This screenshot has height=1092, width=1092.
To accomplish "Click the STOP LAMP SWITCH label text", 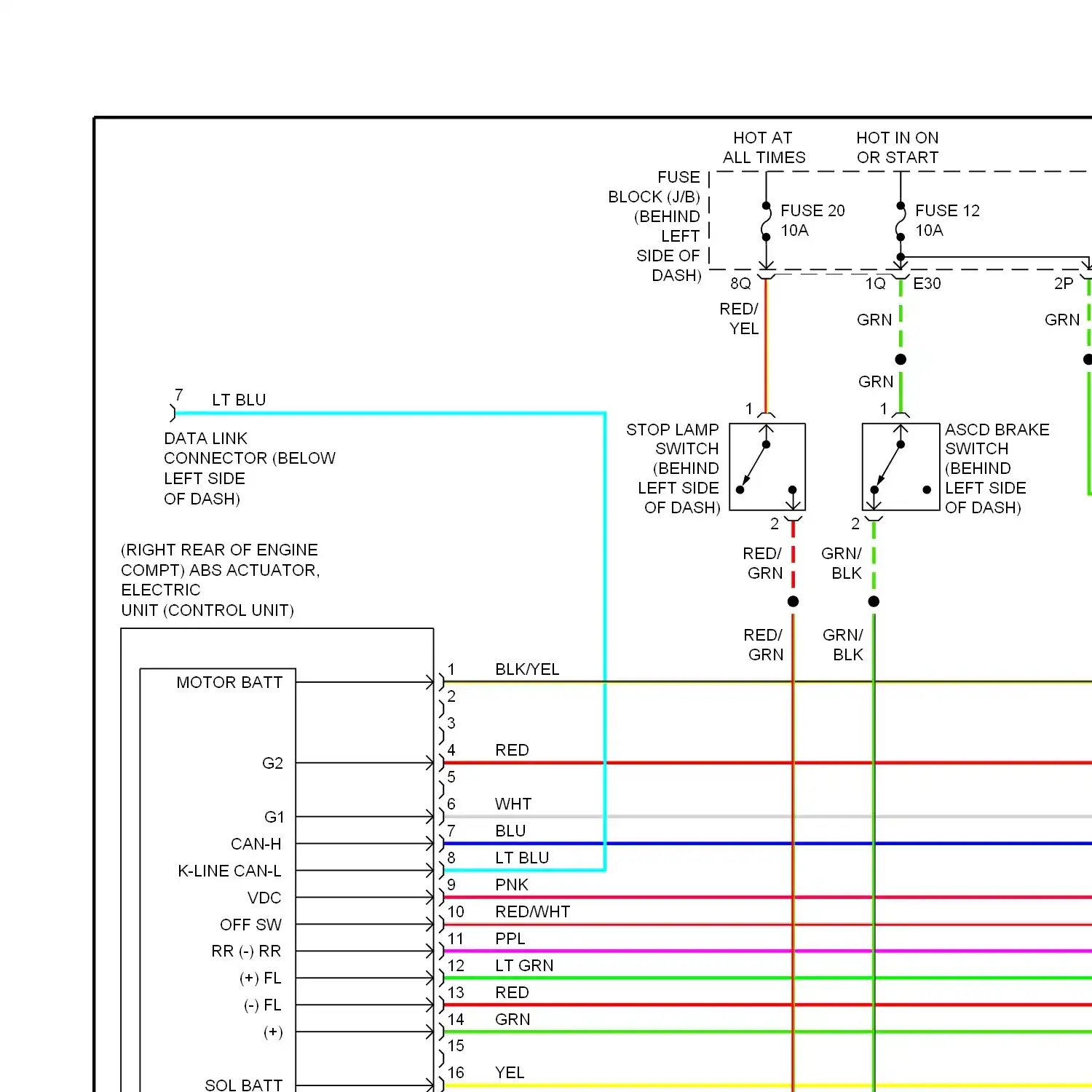I will click(x=673, y=469).
